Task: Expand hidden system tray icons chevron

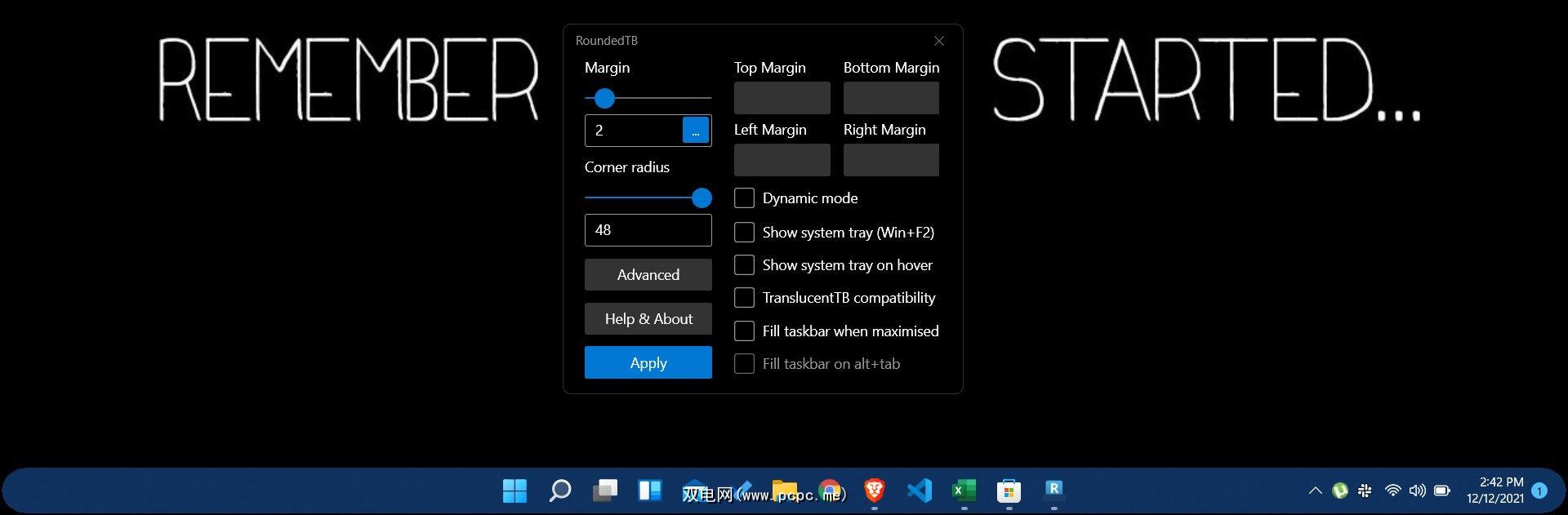Action: coord(1315,491)
